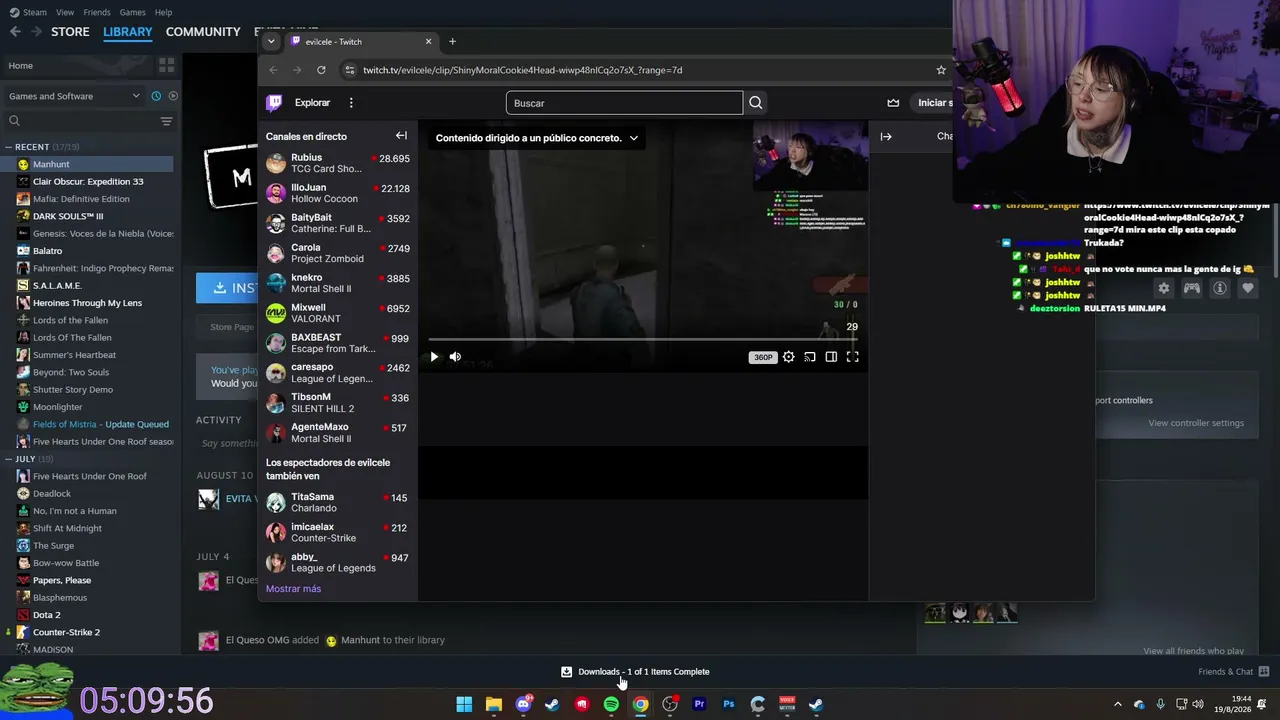This screenshot has height=720, width=1280.
Task: Open Steam library collections grid view
Action: pos(166,65)
